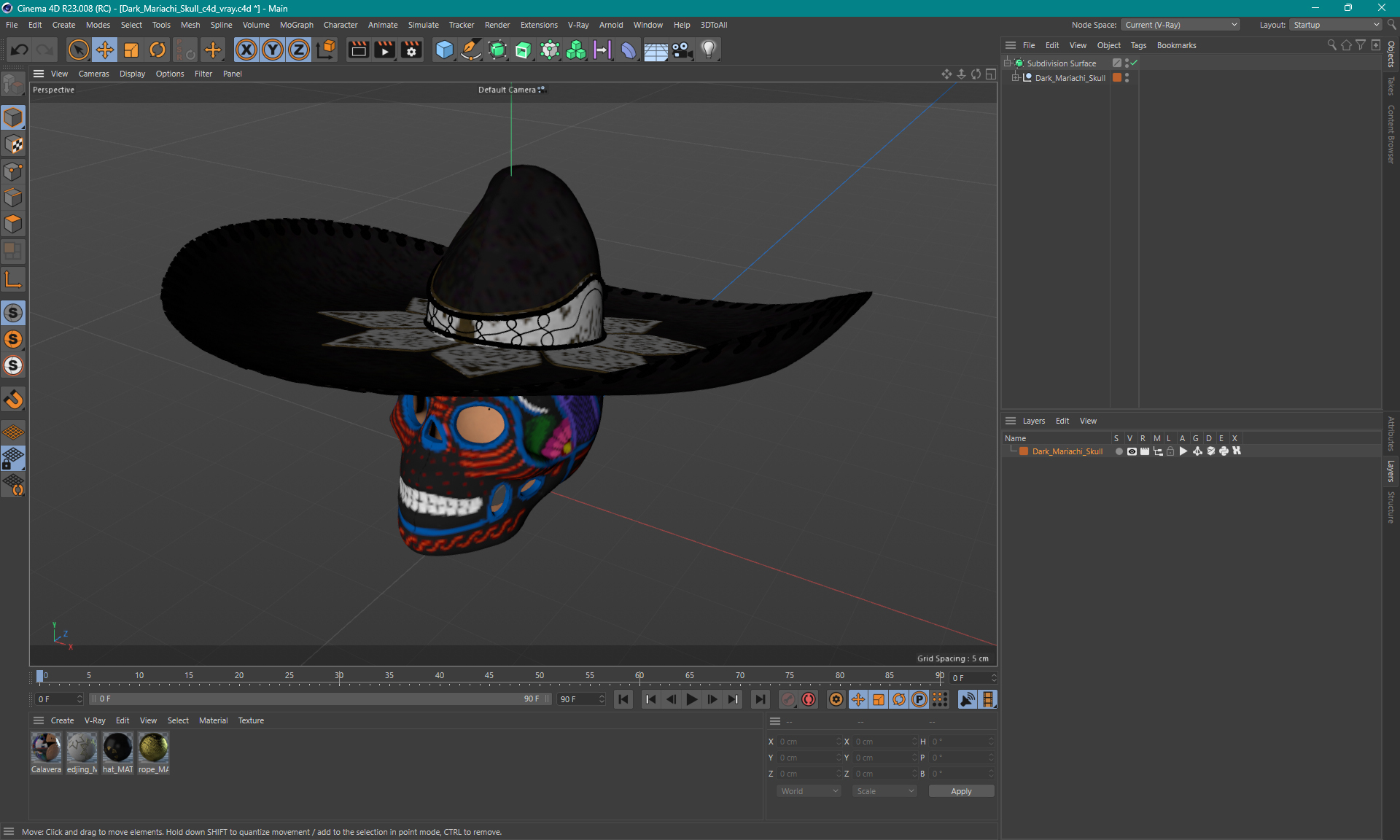1400x840 pixels.
Task: Expand the Dark_Mariachi_Skull tree item
Action: 1015,77
